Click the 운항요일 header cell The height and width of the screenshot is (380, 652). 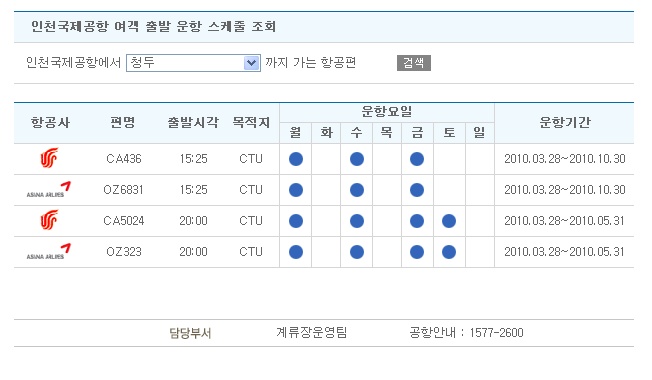point(387,112)
